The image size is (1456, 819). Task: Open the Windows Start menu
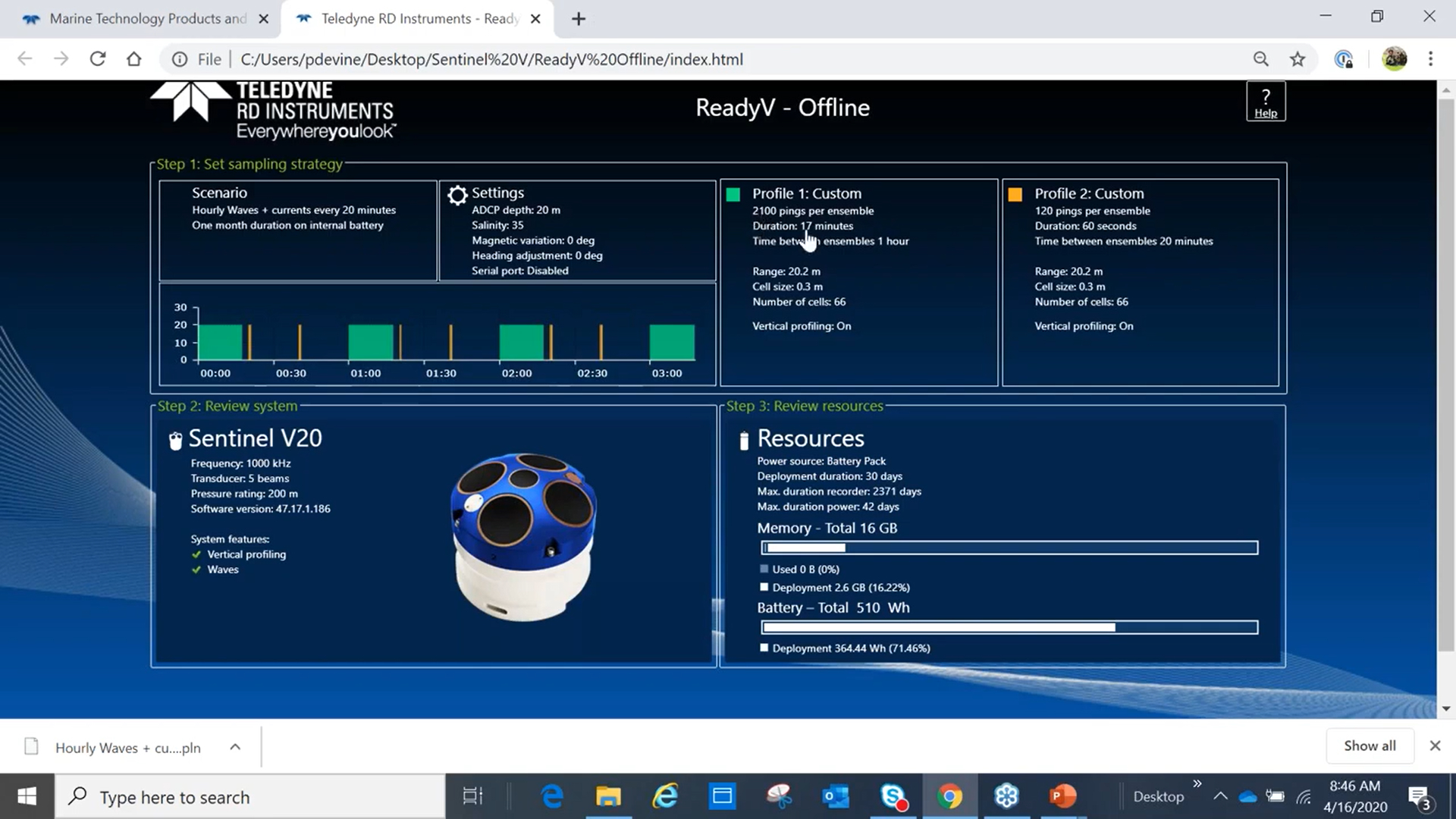pyautogui.click(x=27, y=796)
